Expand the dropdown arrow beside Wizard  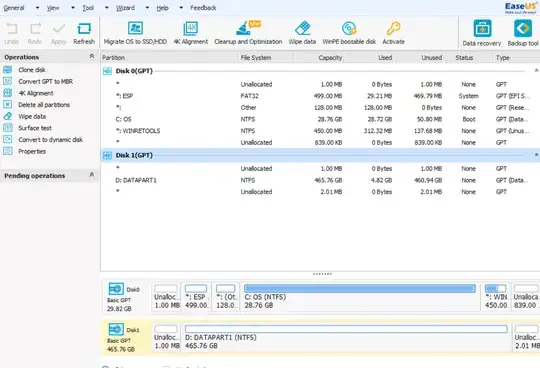pos(147,8)
